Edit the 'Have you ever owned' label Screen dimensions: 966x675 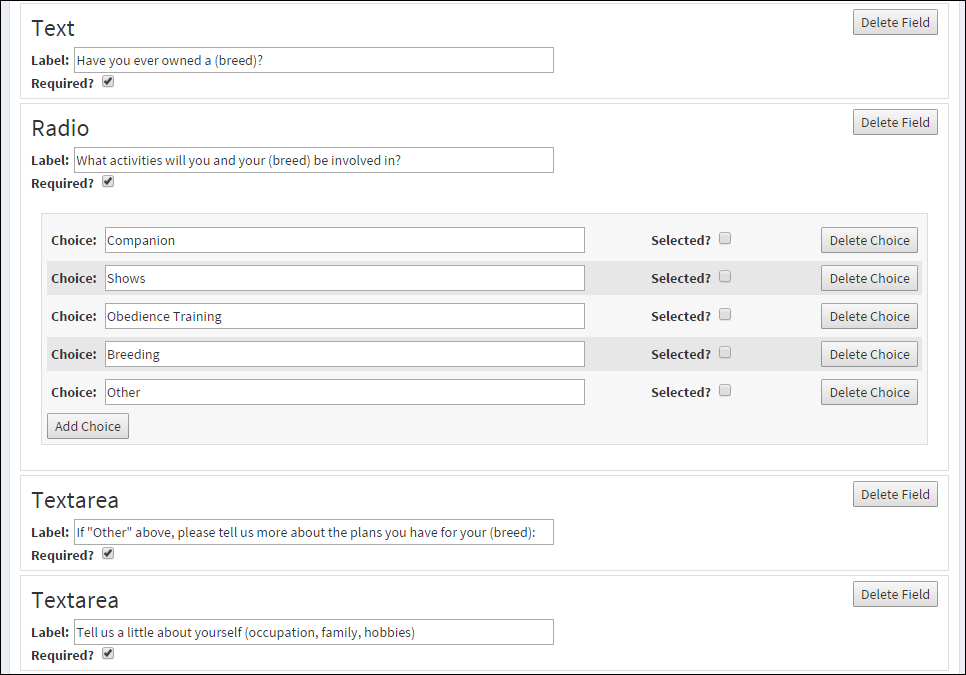click(x=314, y=60)
